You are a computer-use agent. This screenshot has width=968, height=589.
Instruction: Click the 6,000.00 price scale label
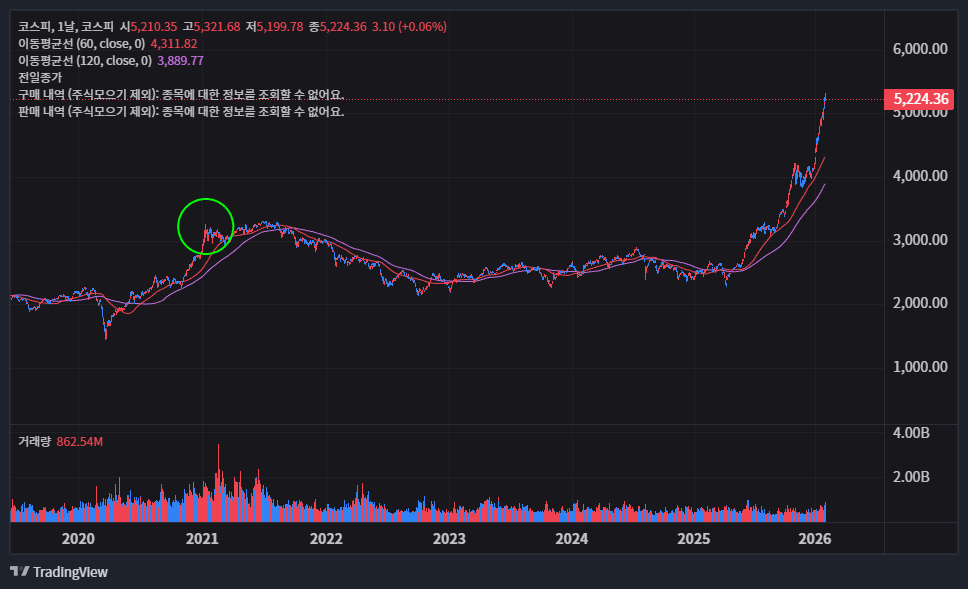point(919,49)
